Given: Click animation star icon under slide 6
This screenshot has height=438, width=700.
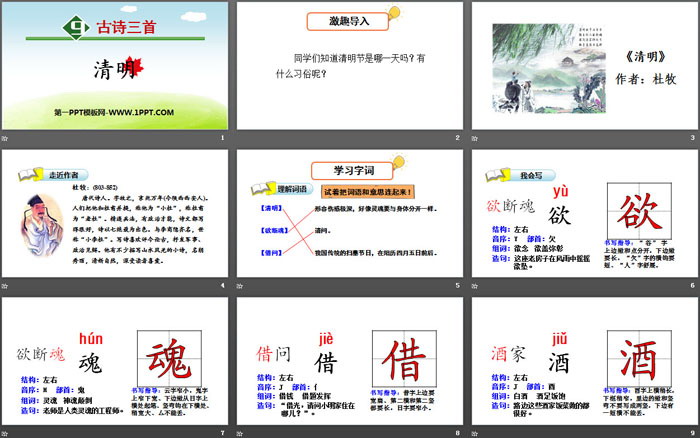Looking at the screenshot, I should [x=475, y=286].
